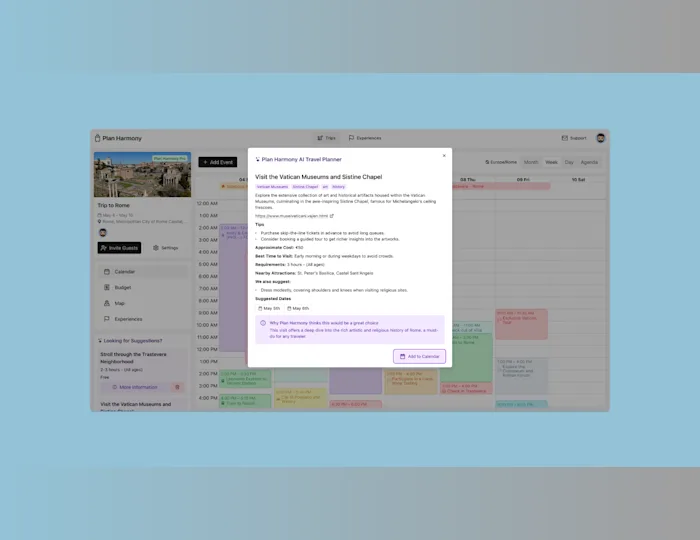Switch calendar to Month view
Screen dimensions: 700x540
pos(531,162)
